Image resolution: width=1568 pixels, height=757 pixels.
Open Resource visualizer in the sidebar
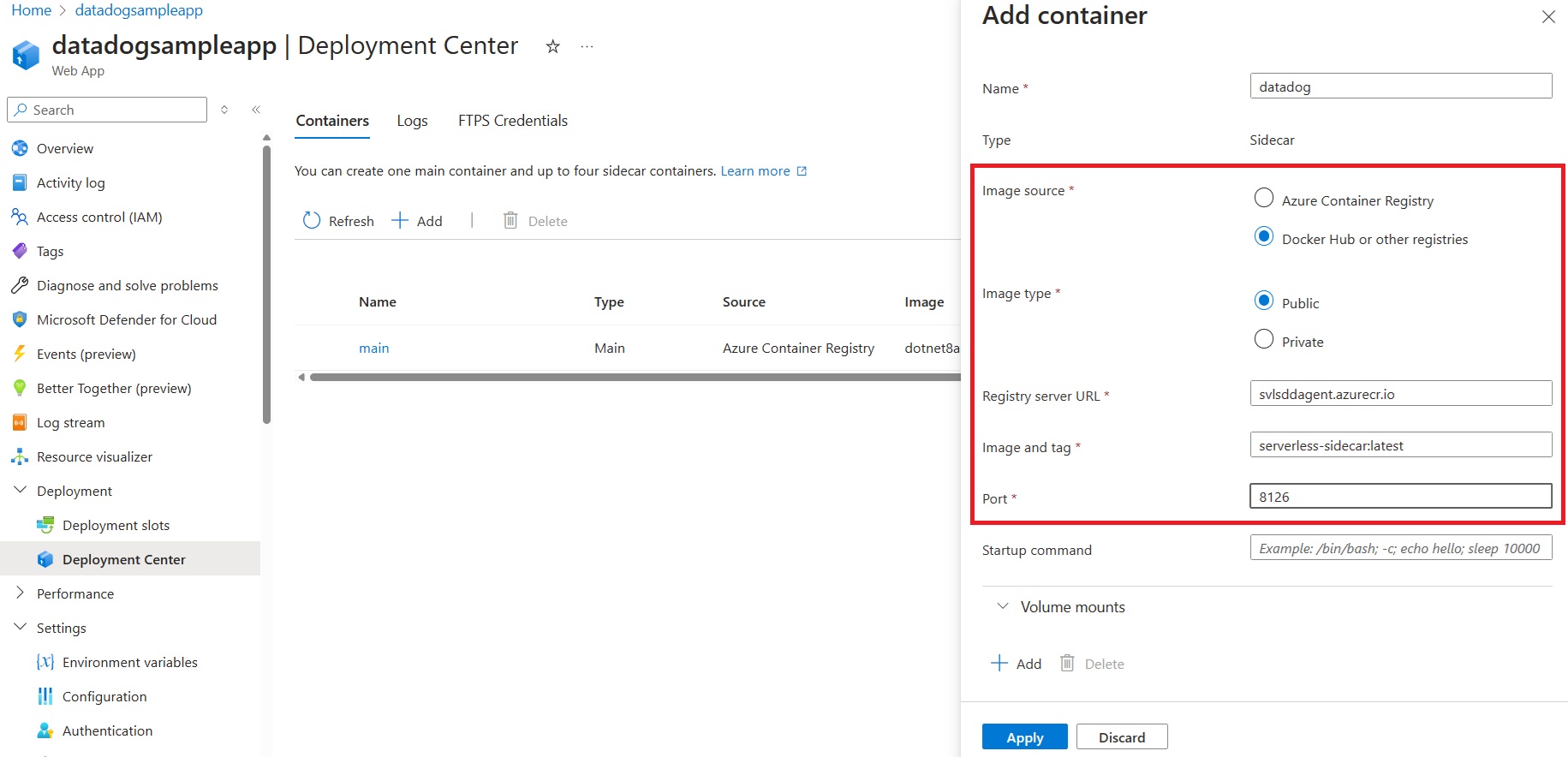tap(94, 456)
